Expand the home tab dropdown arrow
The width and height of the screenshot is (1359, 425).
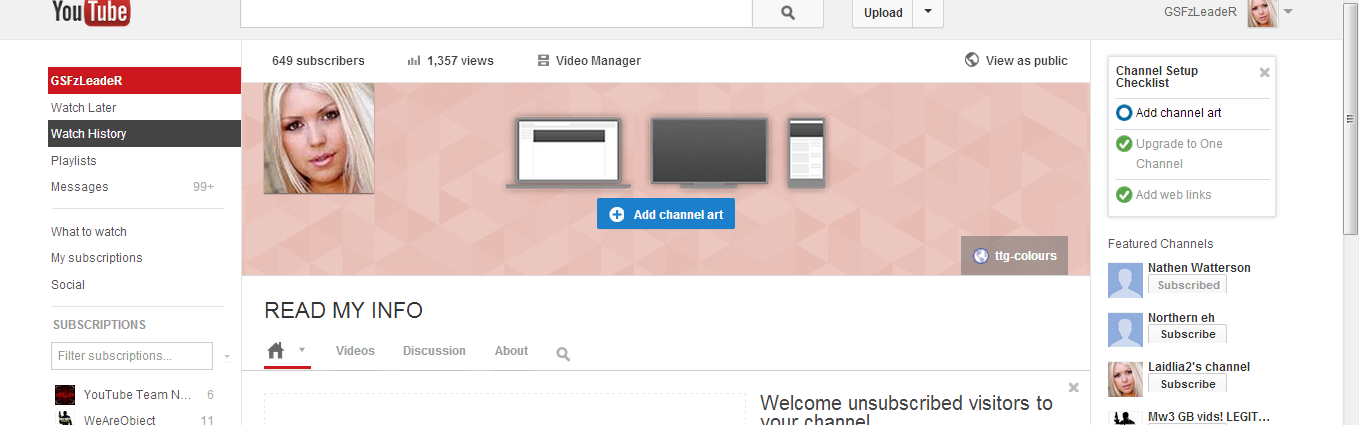301,350
